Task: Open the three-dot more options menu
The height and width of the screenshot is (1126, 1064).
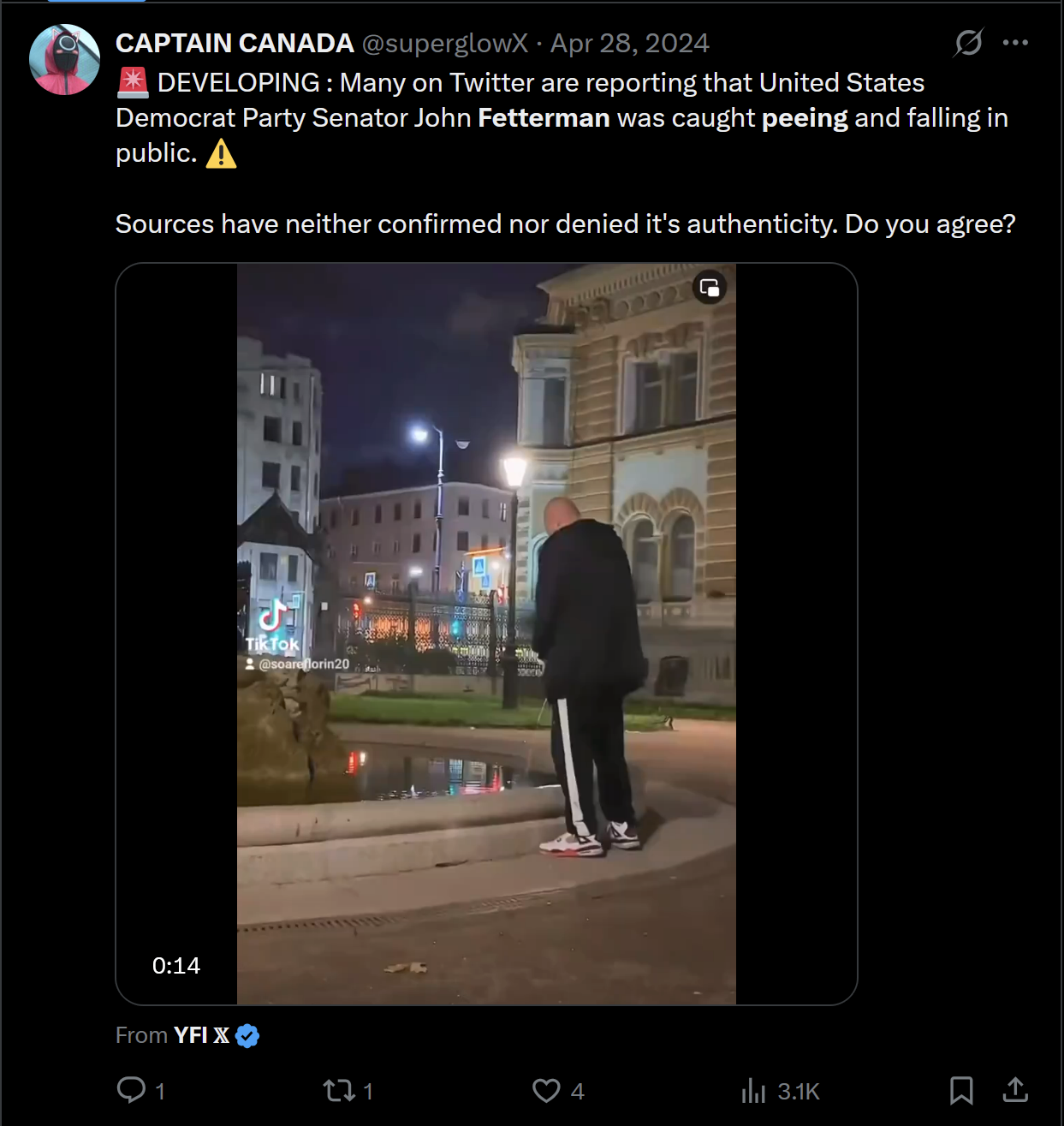Action: 1015,43
